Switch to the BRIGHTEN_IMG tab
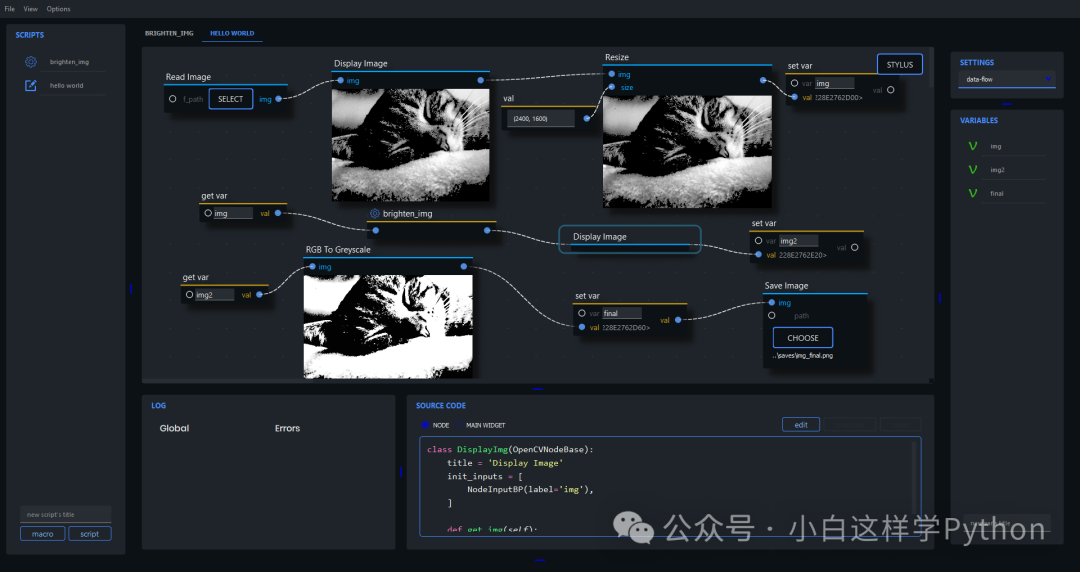This screenshot has height=572, width=1080. [x=169, y=33]
